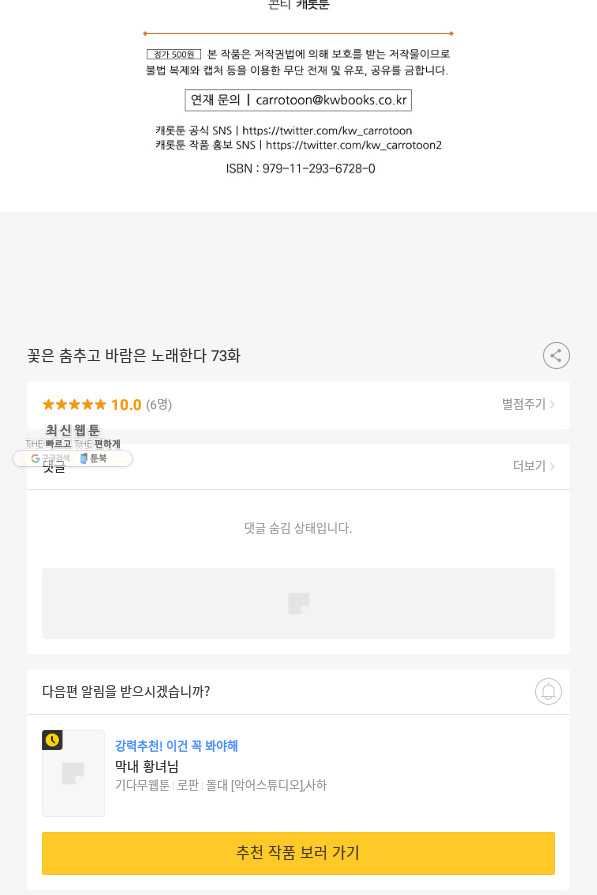Click the share icon beside episode title
The height and width of the screenshot is (895, 597).
point(556,356)
